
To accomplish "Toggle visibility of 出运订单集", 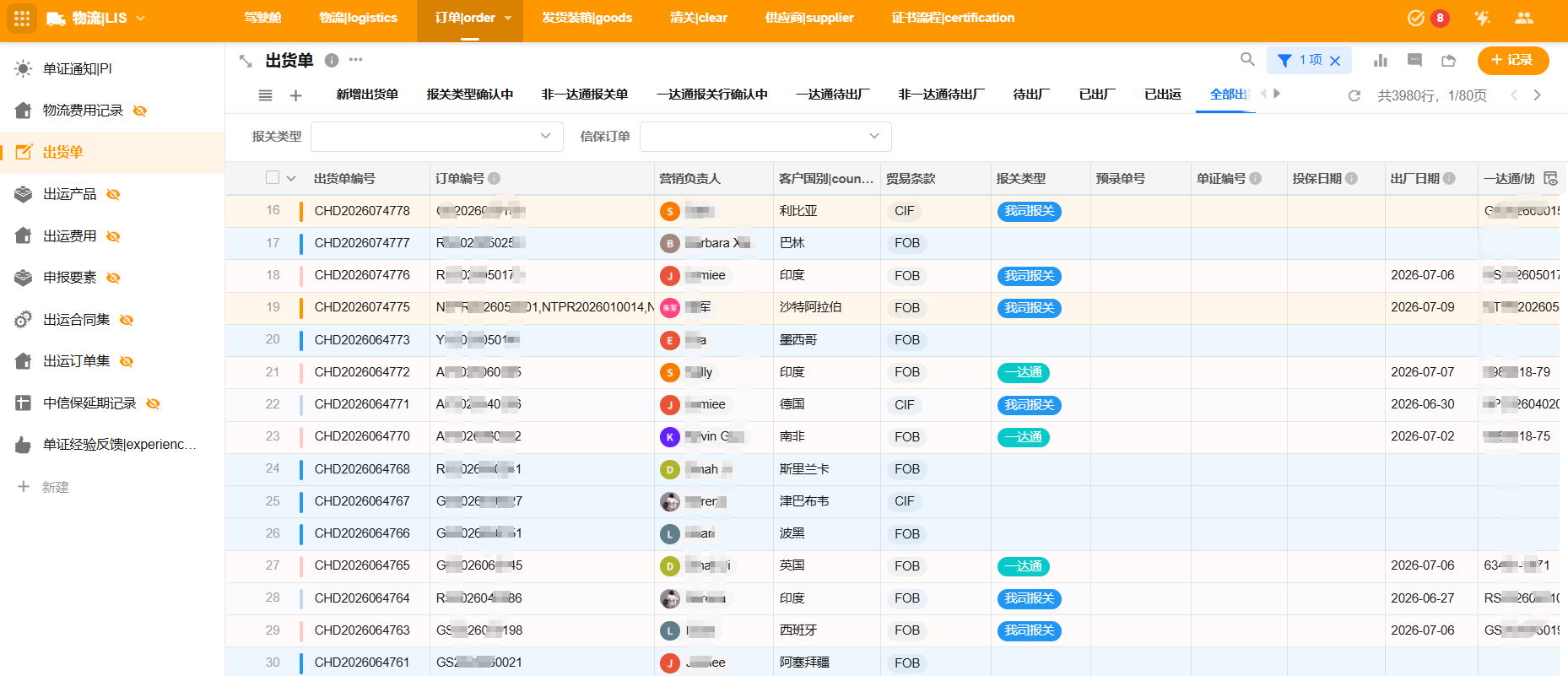I will (x=127, y=361).
